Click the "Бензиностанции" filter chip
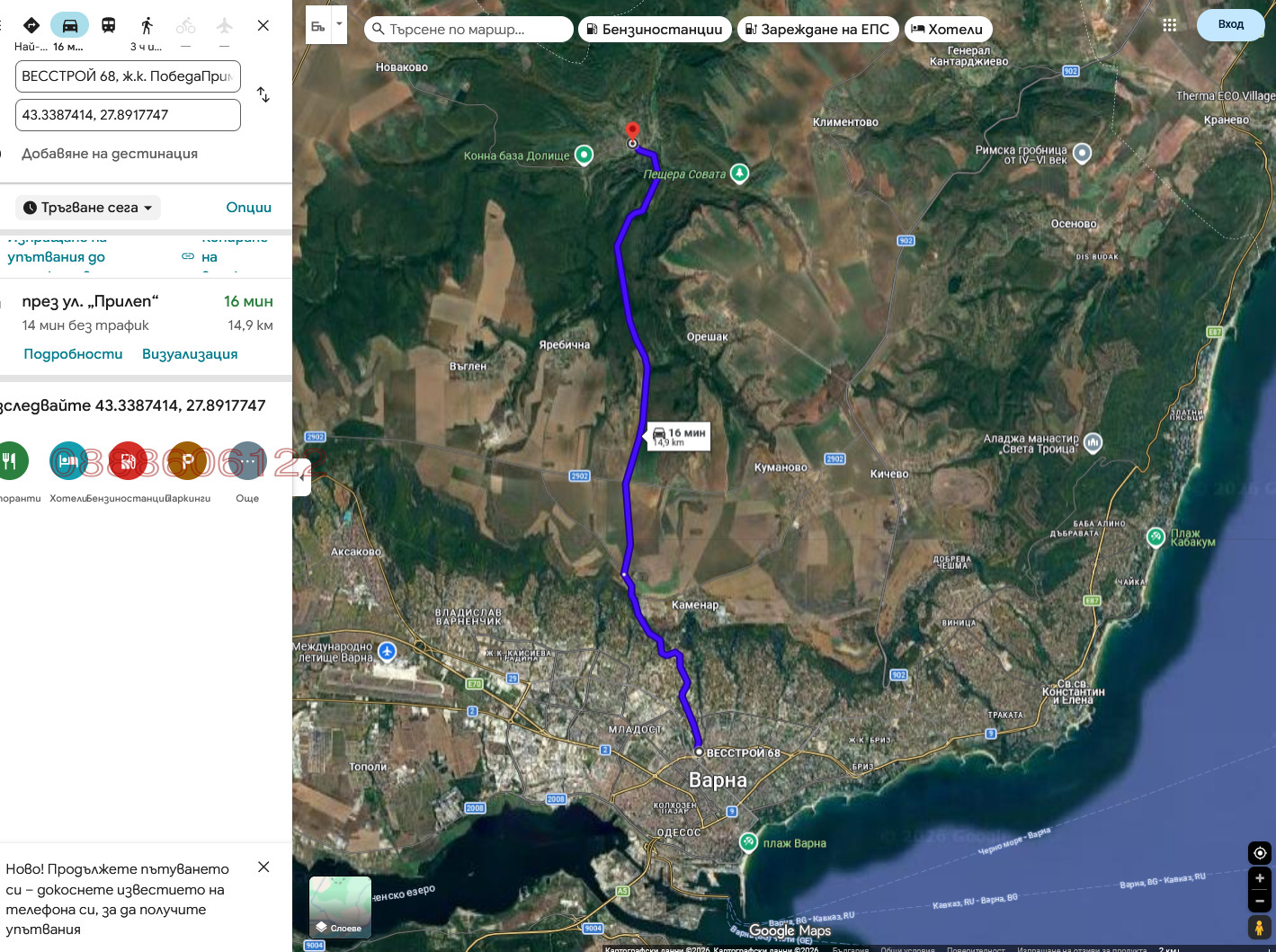 point(655,29)
